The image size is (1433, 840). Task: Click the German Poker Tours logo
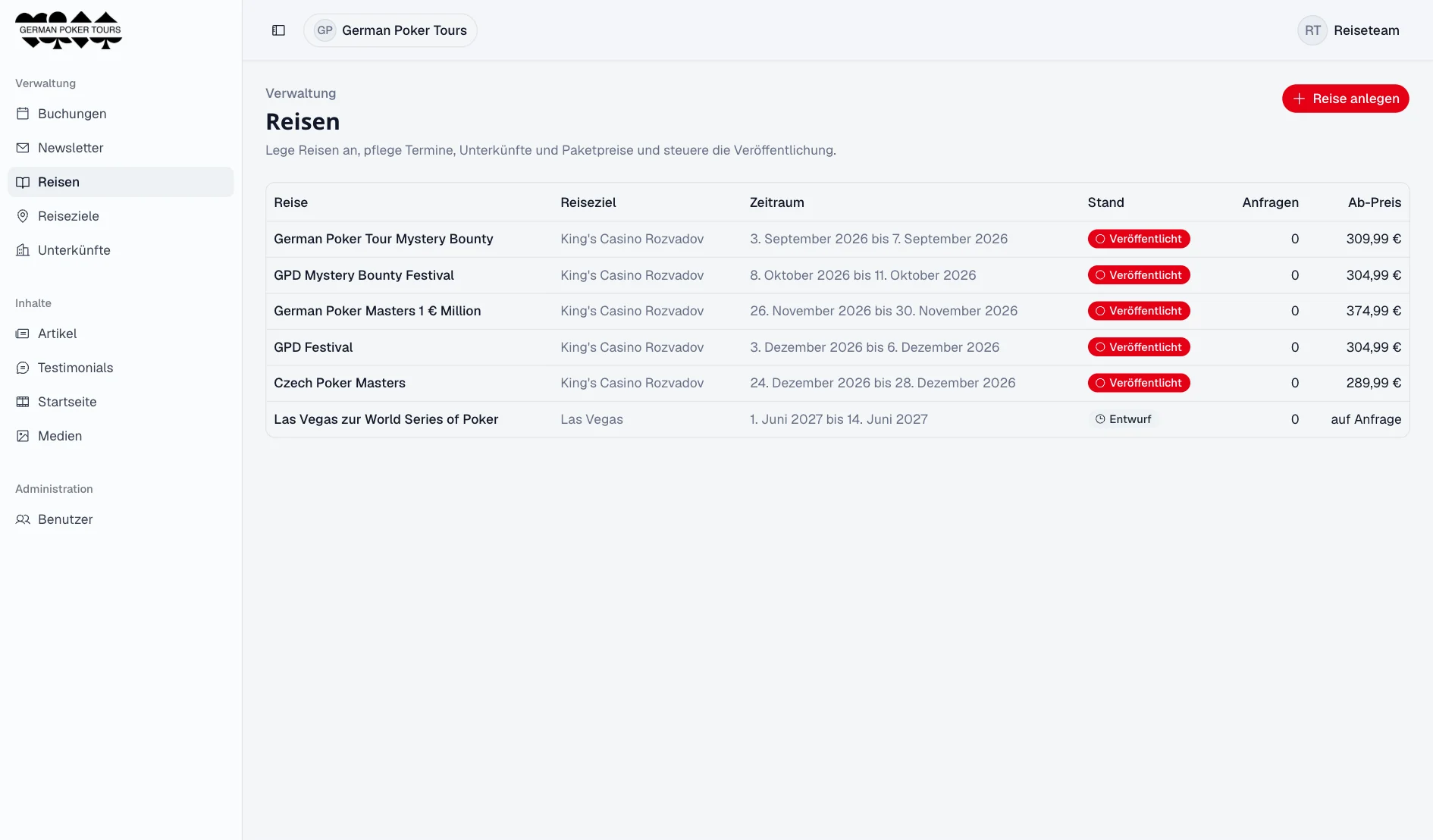click(69, 30)
